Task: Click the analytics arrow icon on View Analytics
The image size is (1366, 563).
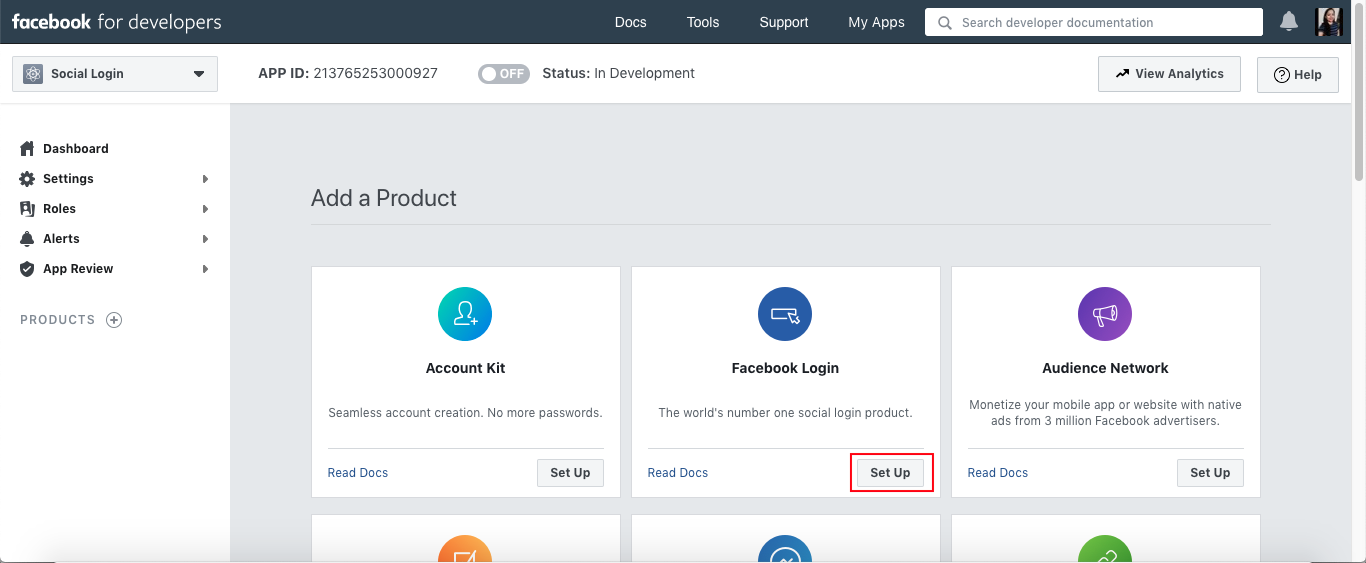Action: pos(1122,74)
